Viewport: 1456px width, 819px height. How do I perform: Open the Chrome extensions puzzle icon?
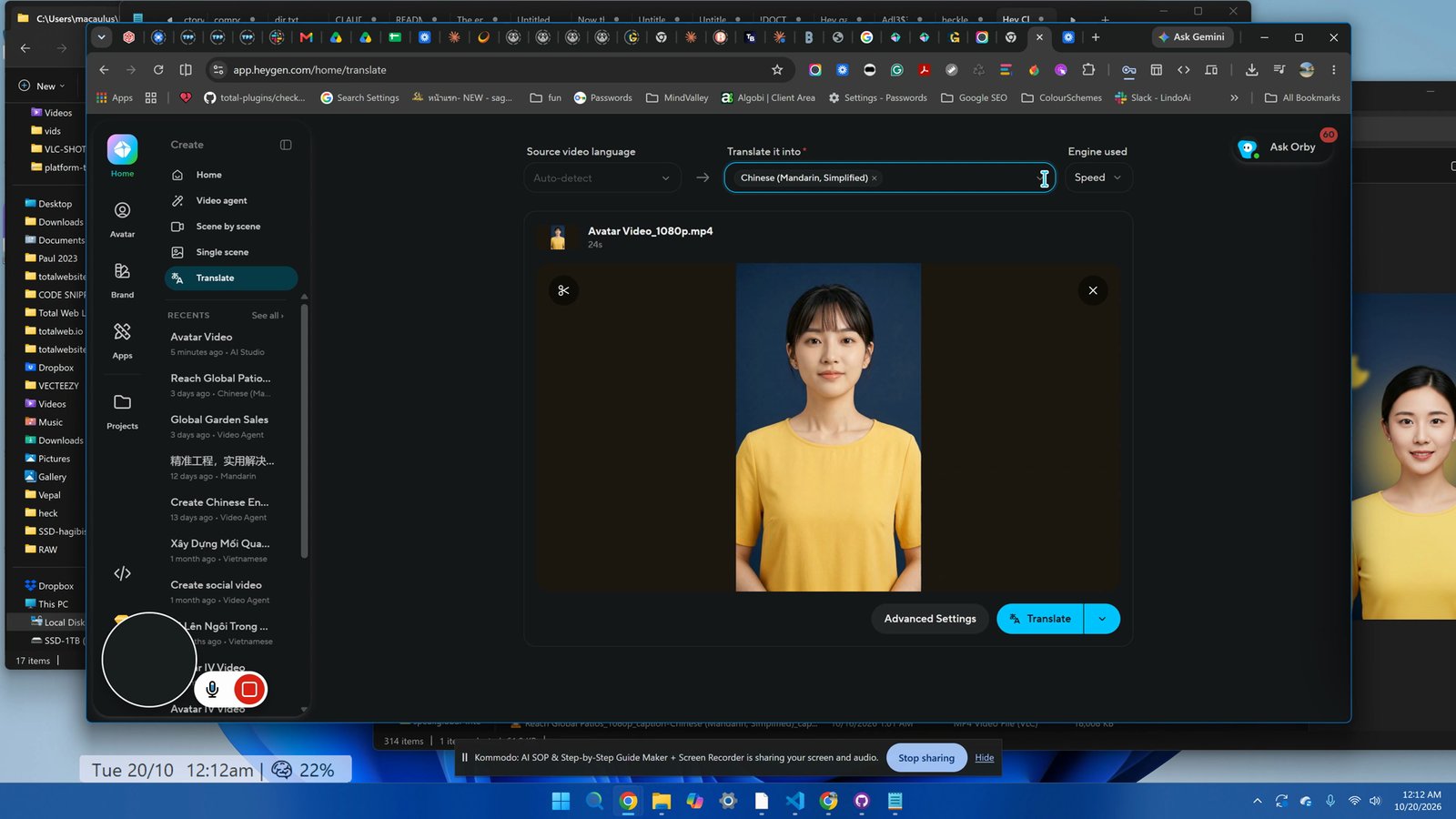1088,70
